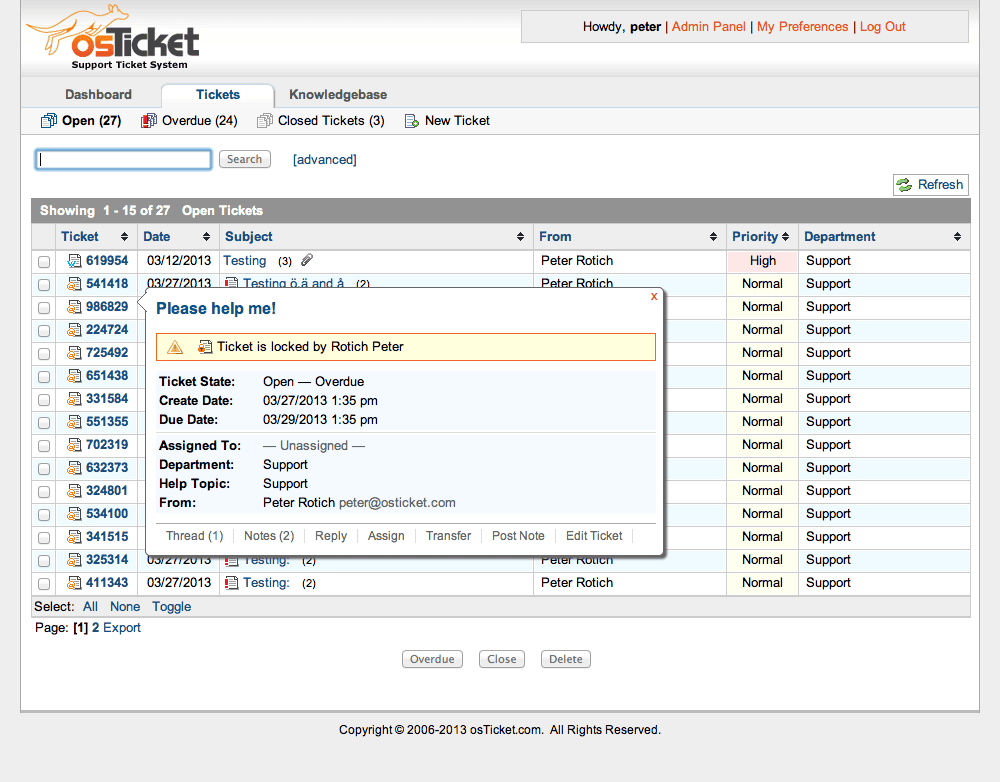The image size is (1000, 782).
Task: Click the paperclip attachment icon on ticket 619954
Action: tap(307, 260)
